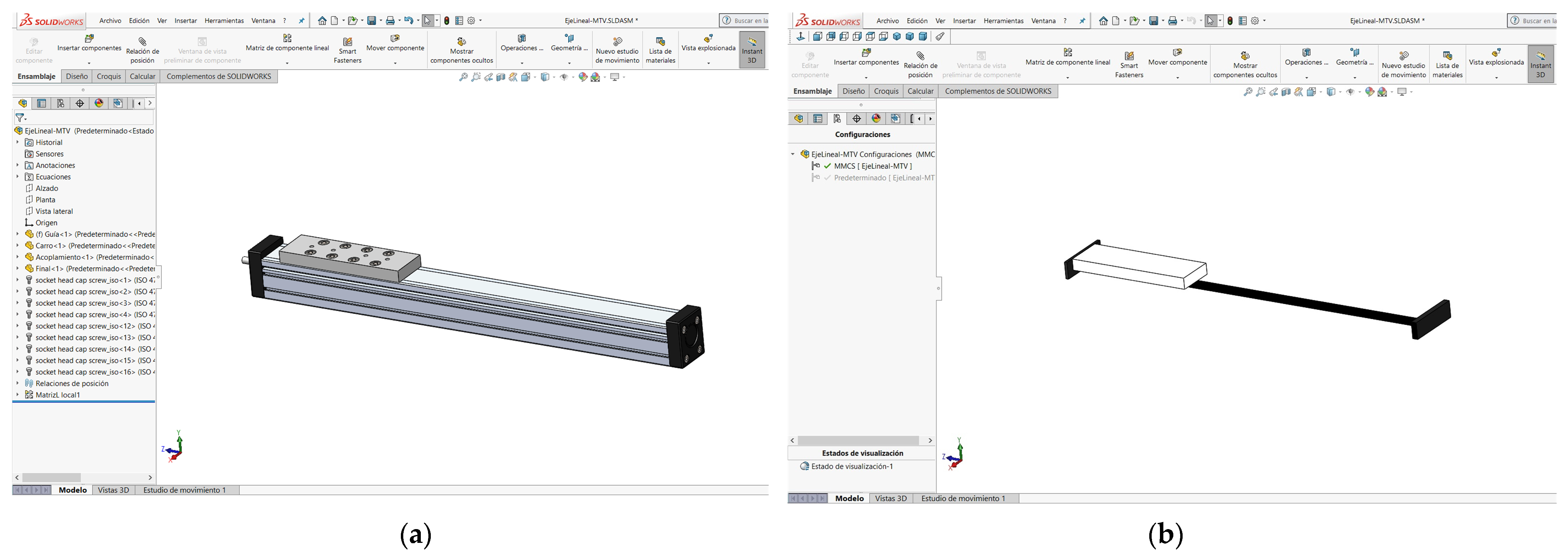Click Smart Fasteners icon in left window
1568x558 pixels.
pyautogui.click(x=348, y=42)
